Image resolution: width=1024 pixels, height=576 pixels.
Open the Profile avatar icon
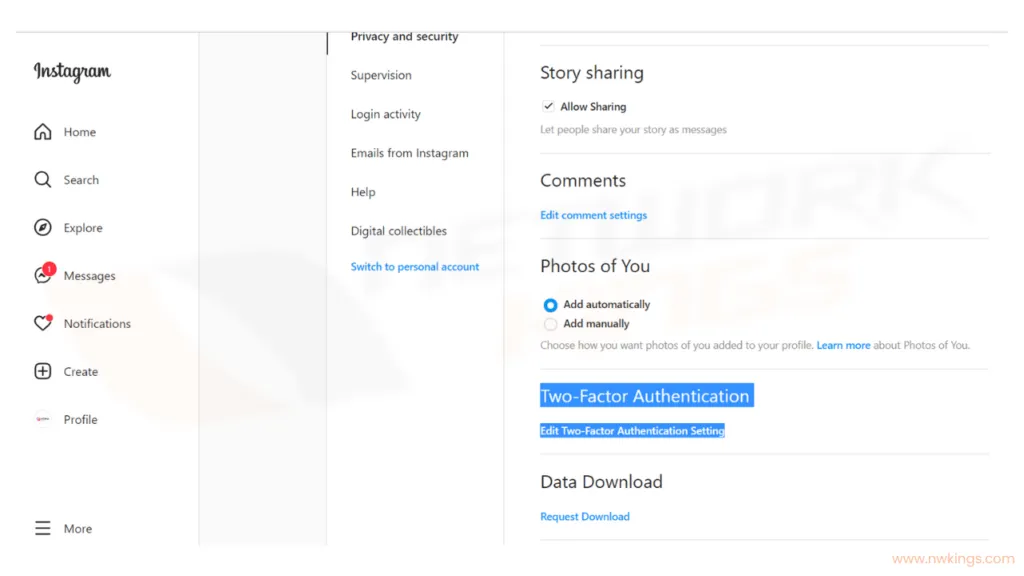click(42, 419)
